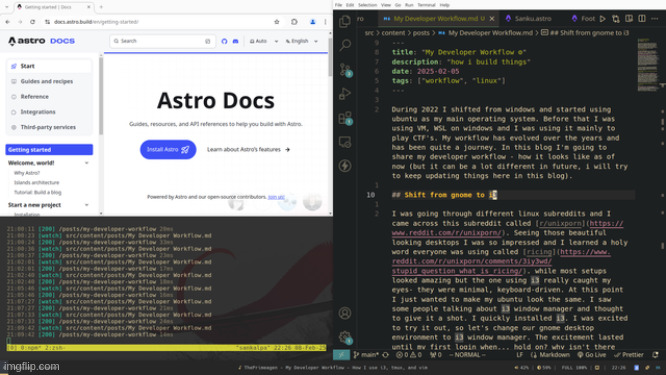The image size is (666, 375).
Task: Open the Terminal menu in VS Code
Action: click(426, 5)
